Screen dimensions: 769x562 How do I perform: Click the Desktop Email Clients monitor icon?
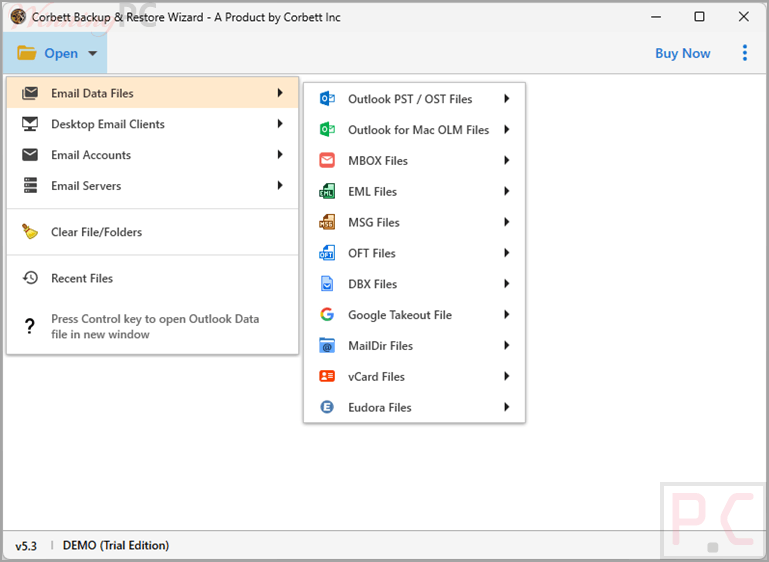pos(30,124)
